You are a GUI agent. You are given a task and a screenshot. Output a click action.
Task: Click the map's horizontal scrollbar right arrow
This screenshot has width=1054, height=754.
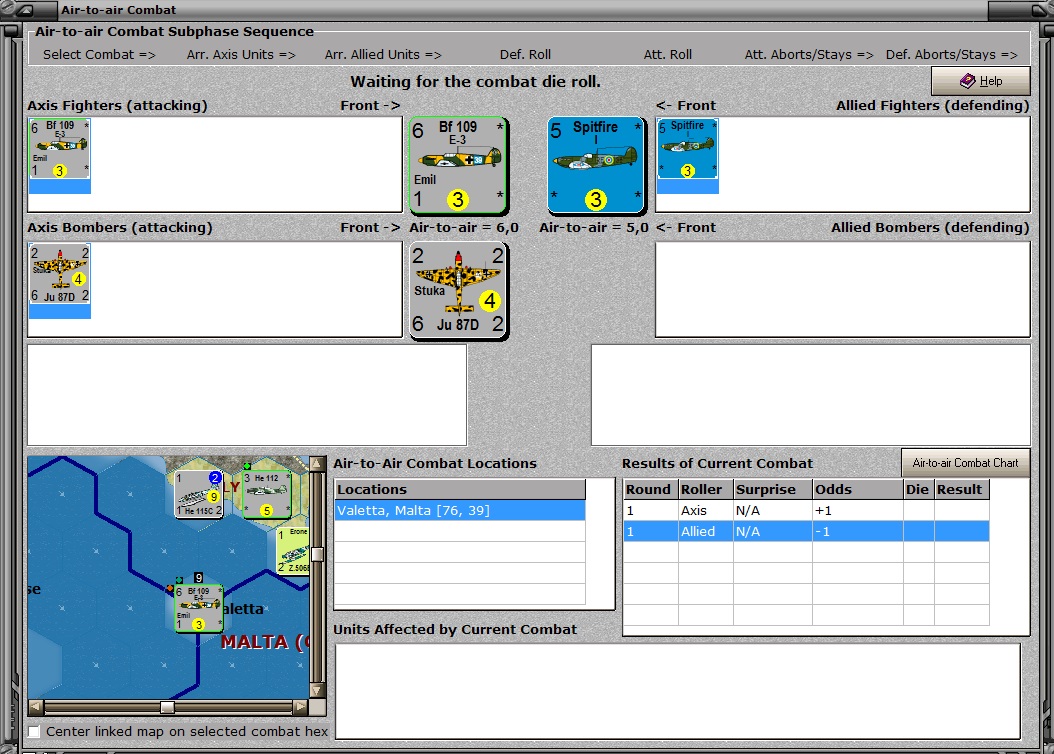300,707
